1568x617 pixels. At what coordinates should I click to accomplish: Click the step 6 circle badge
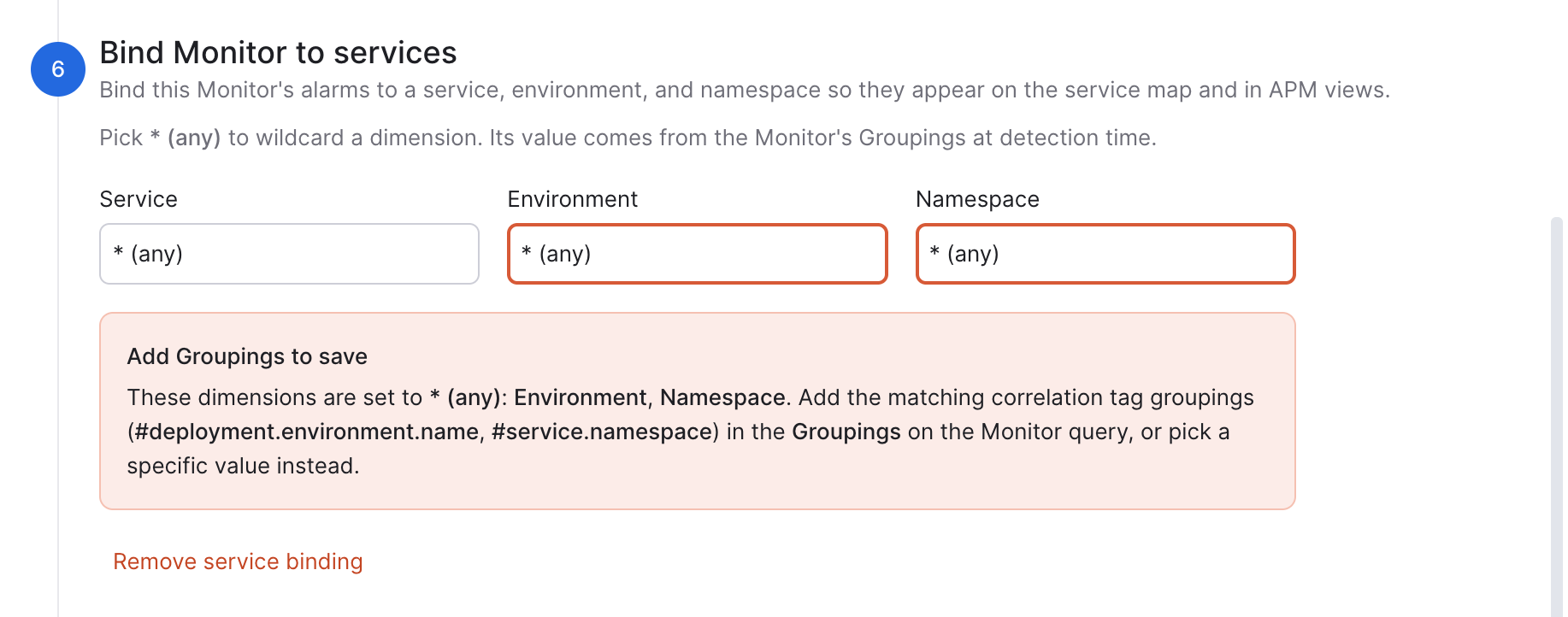pyautogui.click(x=58, y=69)
